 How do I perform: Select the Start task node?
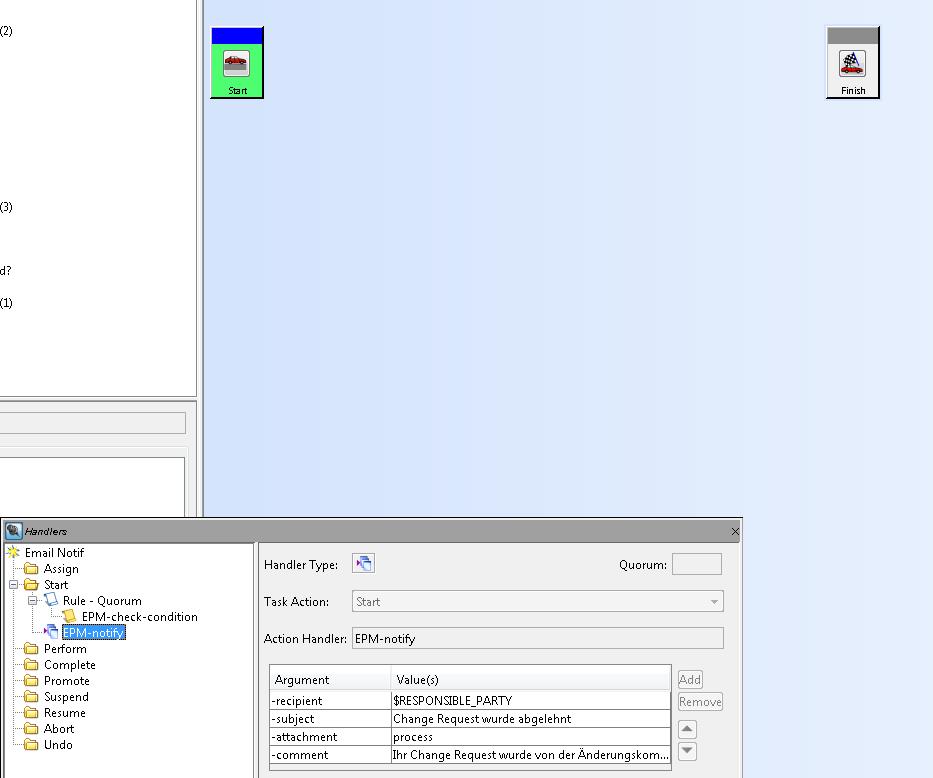tap(237, 62)
